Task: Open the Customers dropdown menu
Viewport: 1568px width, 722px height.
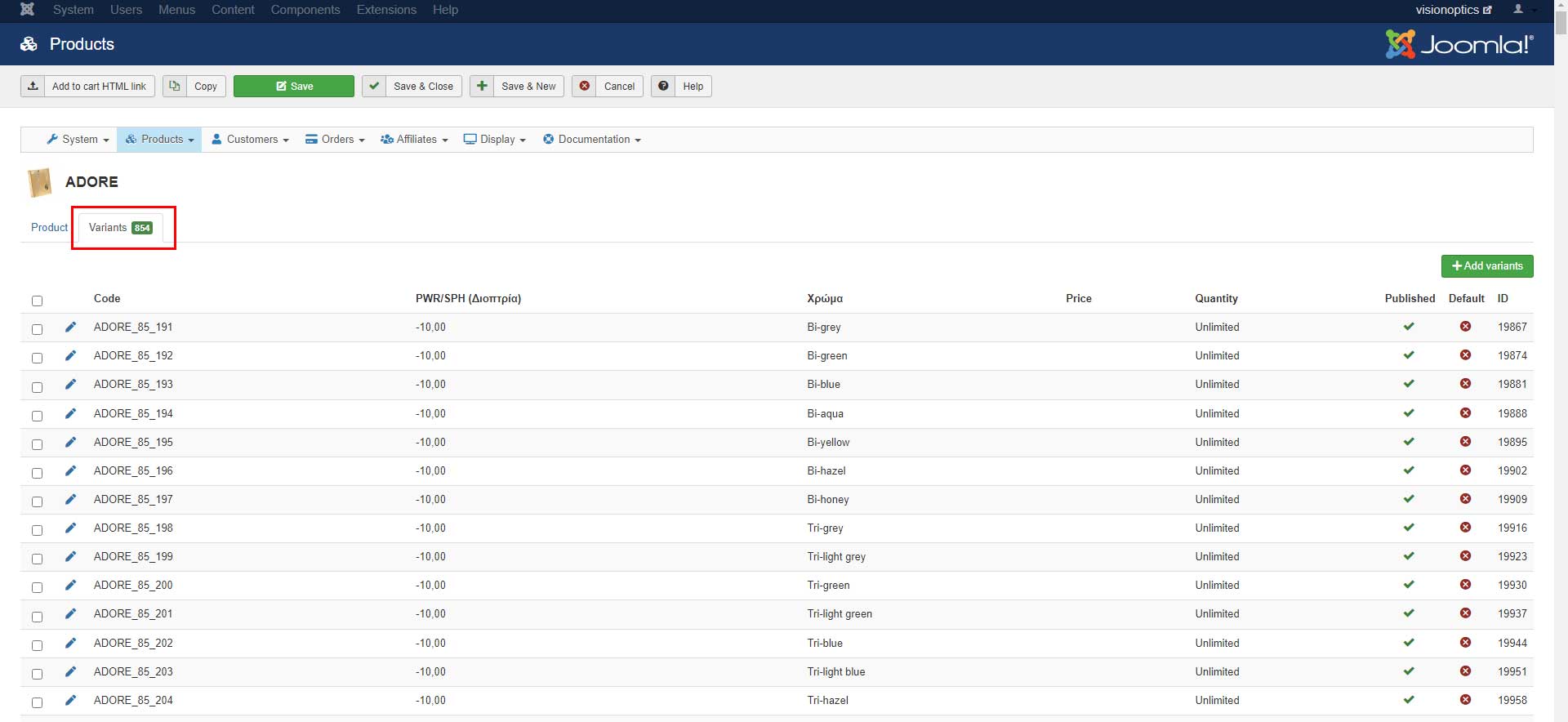Action: (x=250, y=140)
